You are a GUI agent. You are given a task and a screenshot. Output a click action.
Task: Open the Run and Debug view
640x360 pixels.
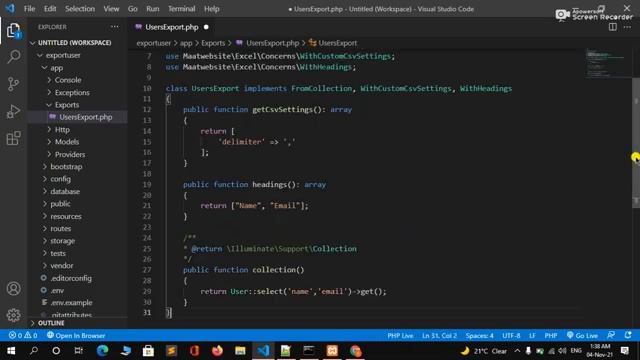tap(13, 111)
